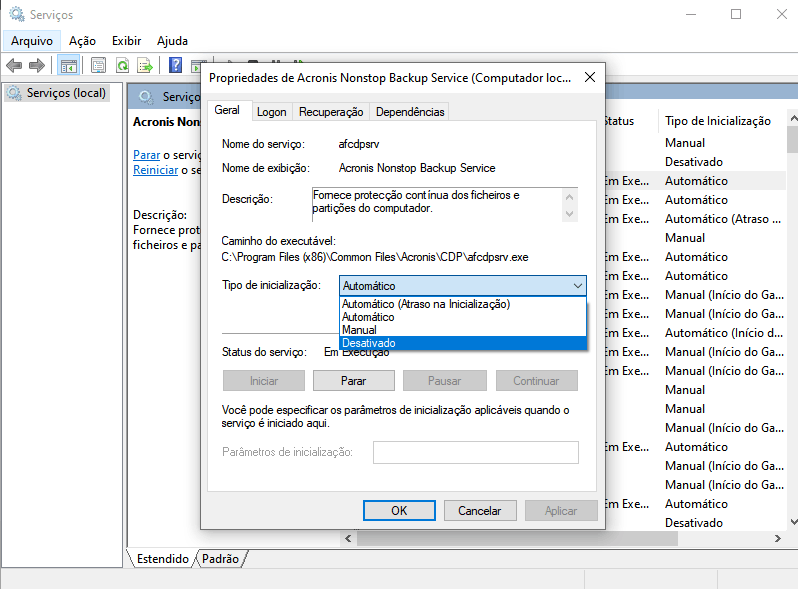This screenshot has height=589, width=798.
Task: Close the Acronis properties dialog
Action: (590, 77)
